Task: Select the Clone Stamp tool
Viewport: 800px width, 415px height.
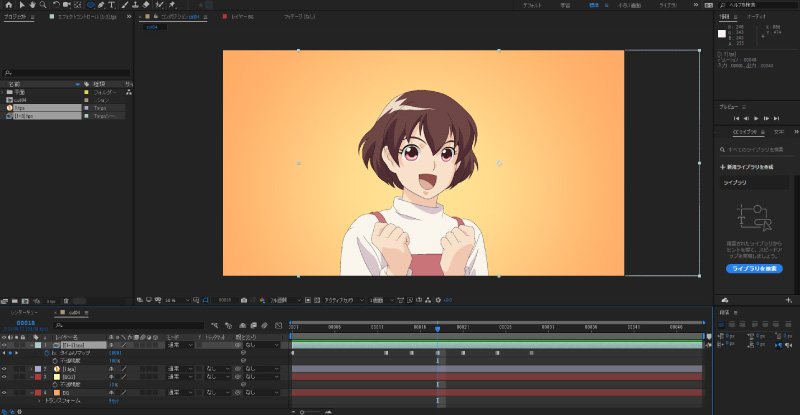Action: tap(135, 5)
